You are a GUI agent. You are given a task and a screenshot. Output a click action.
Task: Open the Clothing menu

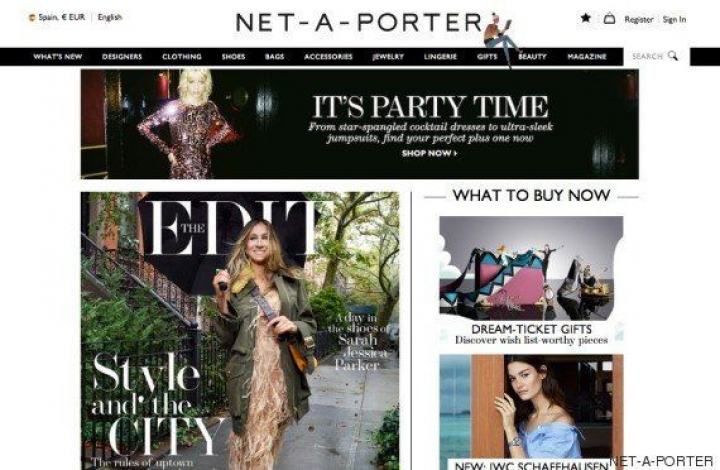point(182,56)
